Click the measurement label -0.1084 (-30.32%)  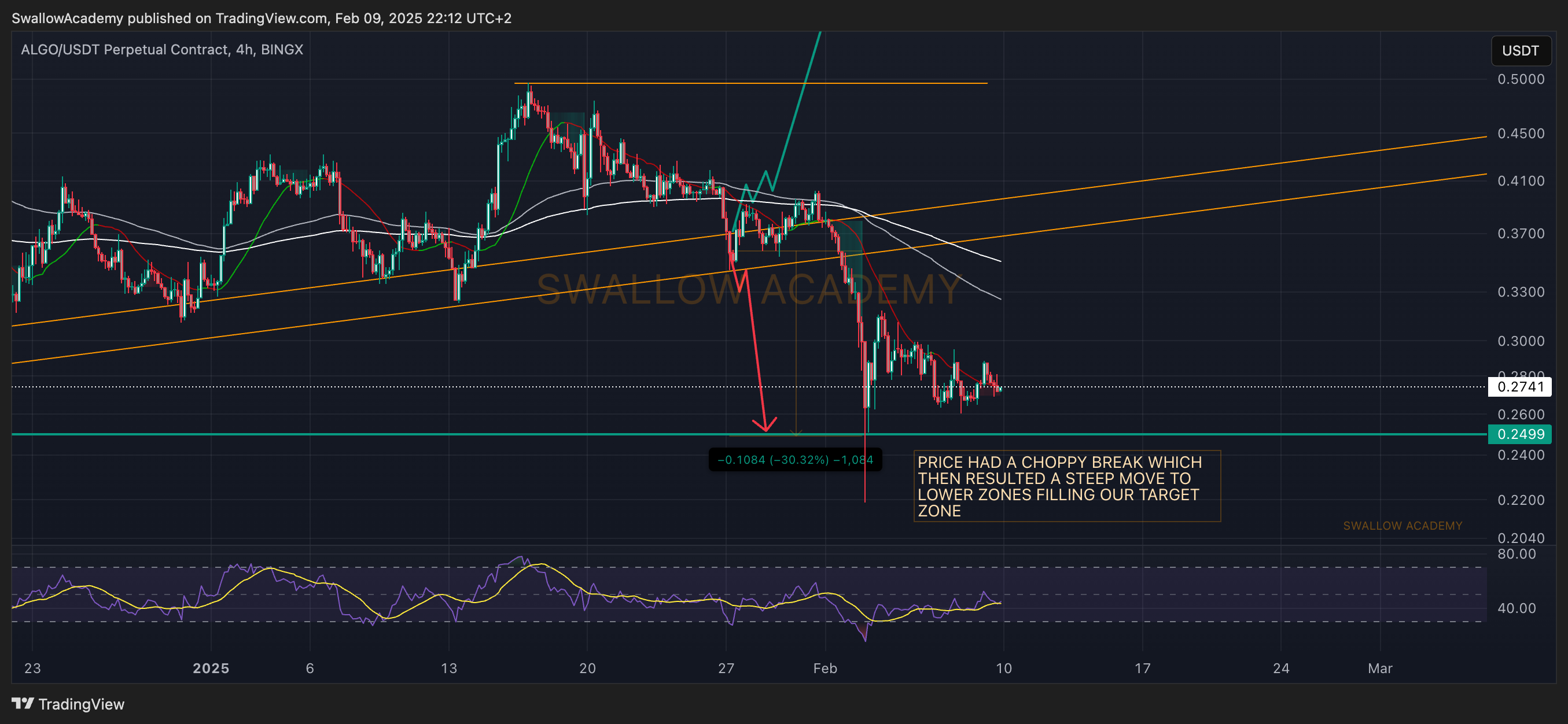(795, 459)
